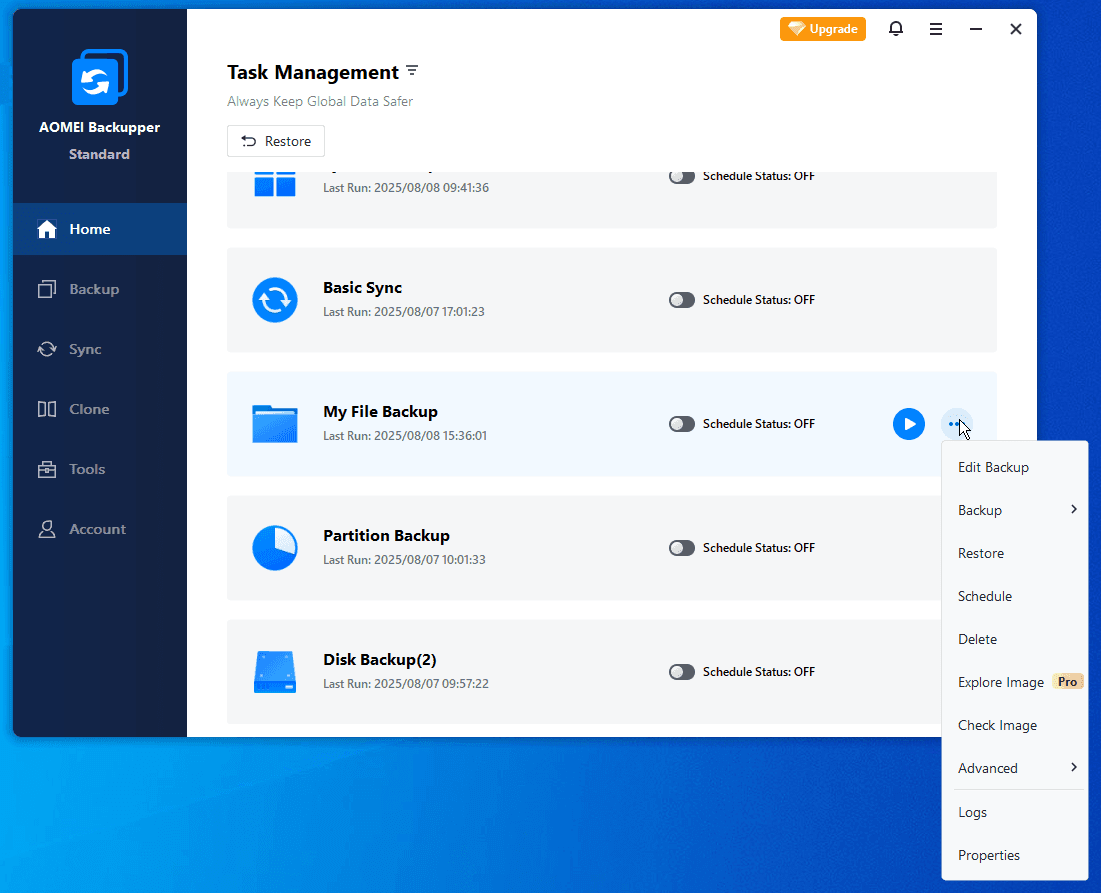Click the My File Backup folder icon
Image resolution: width=1101 pixels, height=893 pixels.
pyautogui.click(x=275, y=424)
